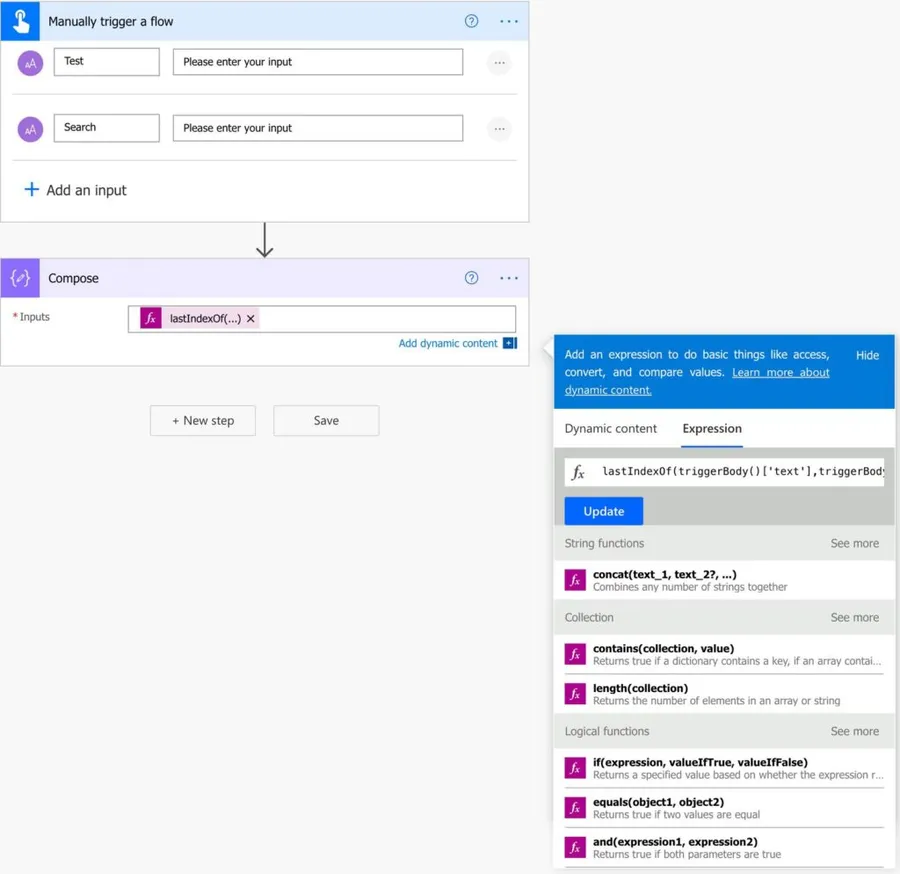Screen dimensions: 900x874
Task: Remove the lastIndexOf expression token
Action: 251,319
